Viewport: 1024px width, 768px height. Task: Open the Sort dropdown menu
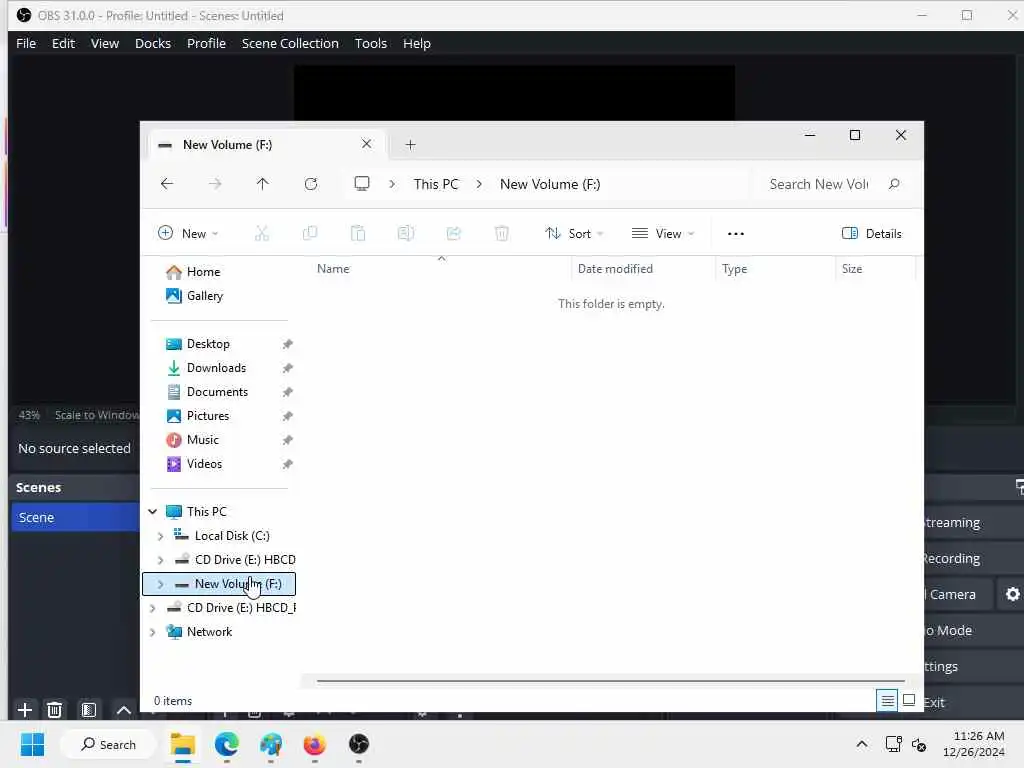[574, 233]
